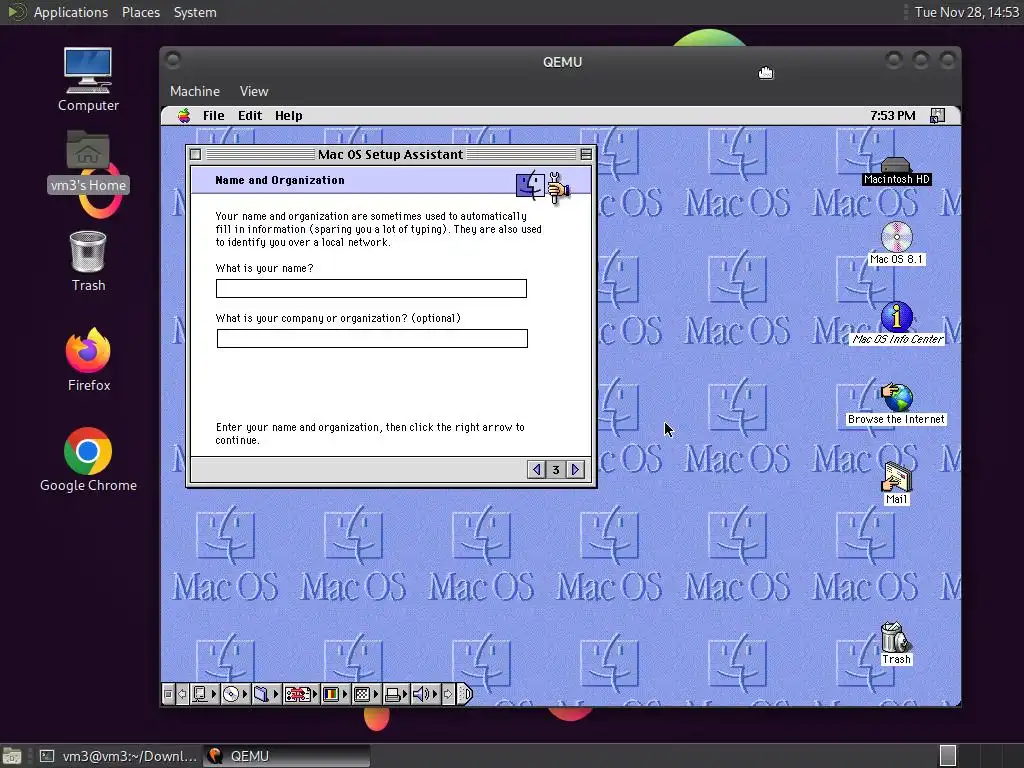Screen dimensions: 1024x768
Task: Open the monitor color depth module
Action: pyautogui.click(x=335, y=694)
